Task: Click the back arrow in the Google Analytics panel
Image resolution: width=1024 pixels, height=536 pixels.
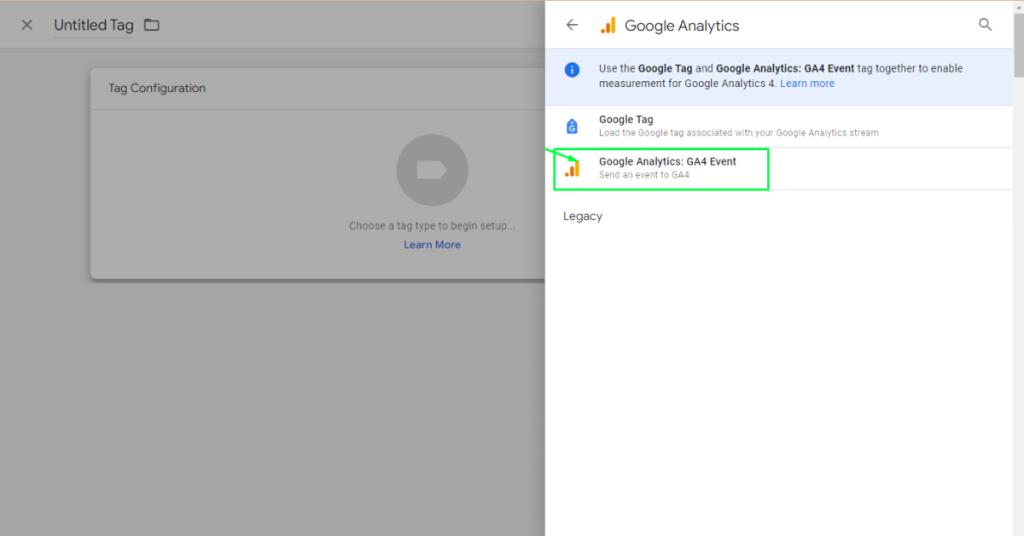Action: coord(572,25)
